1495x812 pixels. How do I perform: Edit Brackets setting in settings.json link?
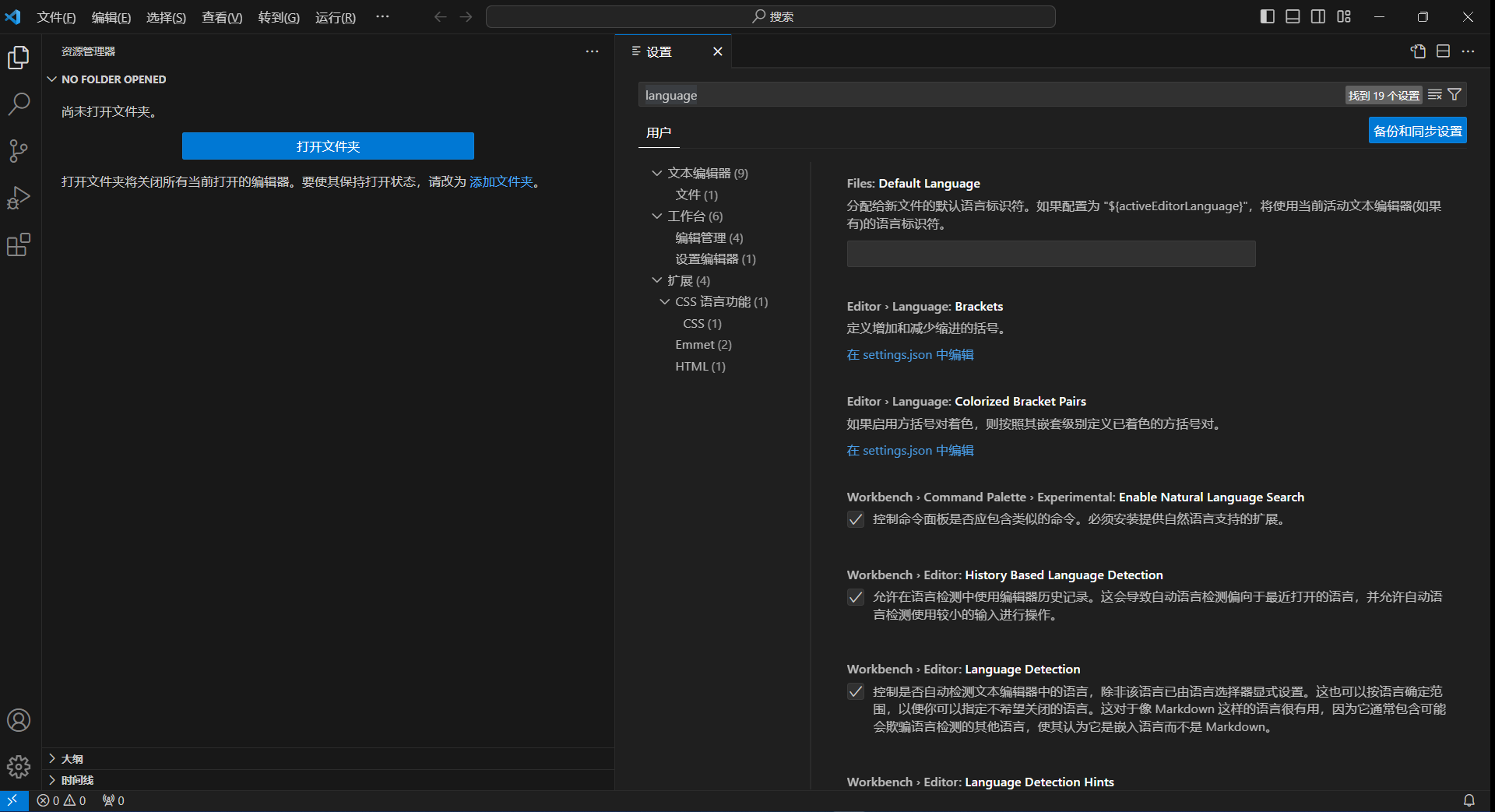click(x=910, y=355)
